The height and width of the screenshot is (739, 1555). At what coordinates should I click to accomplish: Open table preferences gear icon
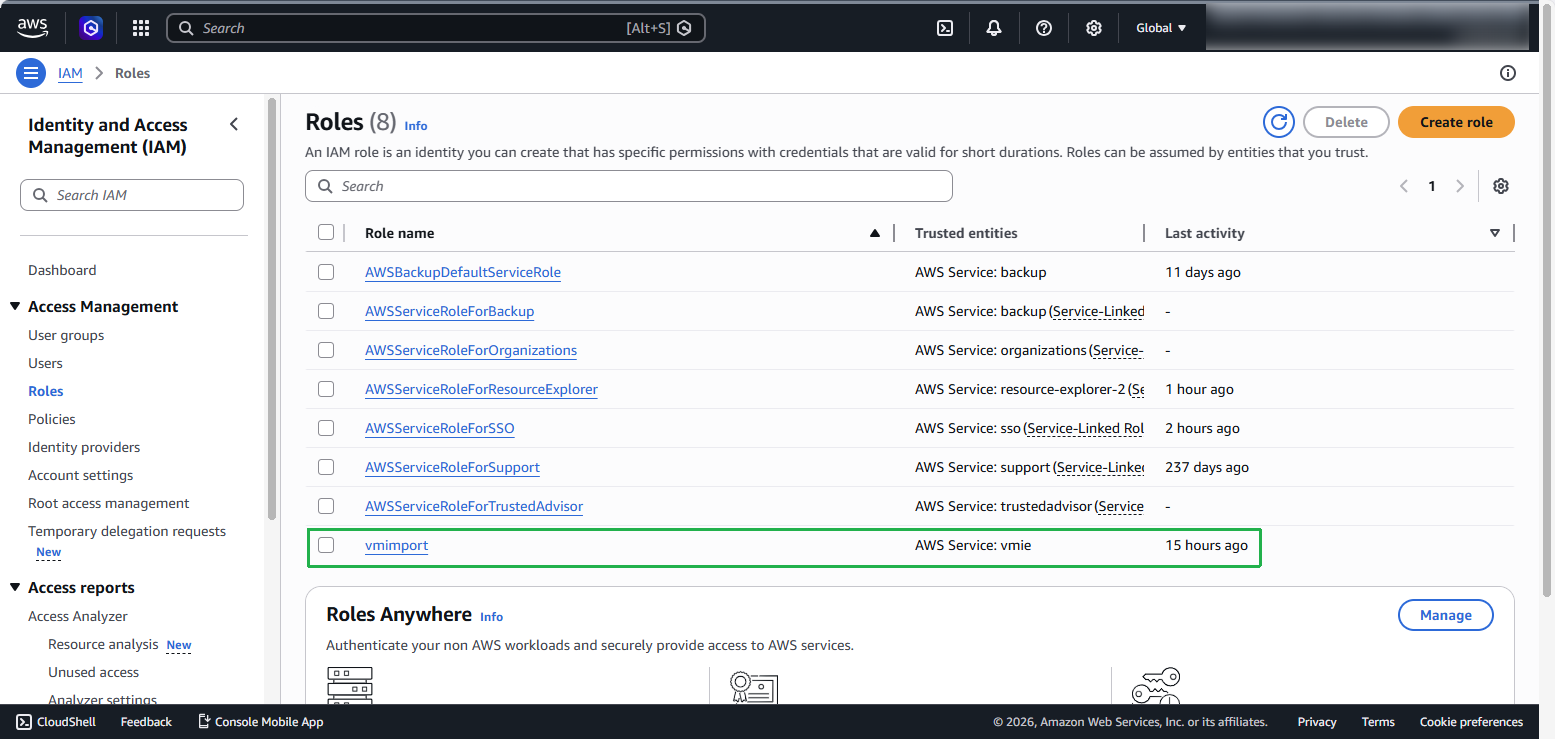click(1500, 186)
